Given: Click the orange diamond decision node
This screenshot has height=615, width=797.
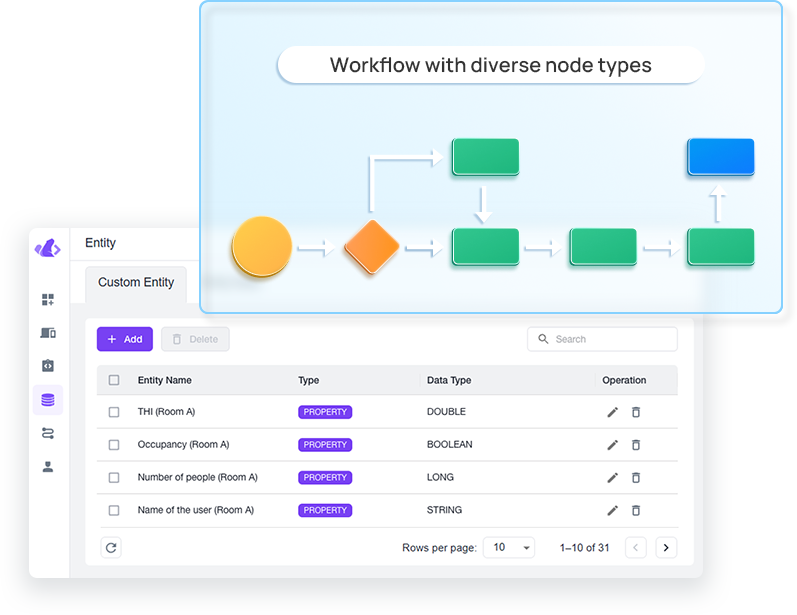Looking at the screenshot, I should (371, 246).
